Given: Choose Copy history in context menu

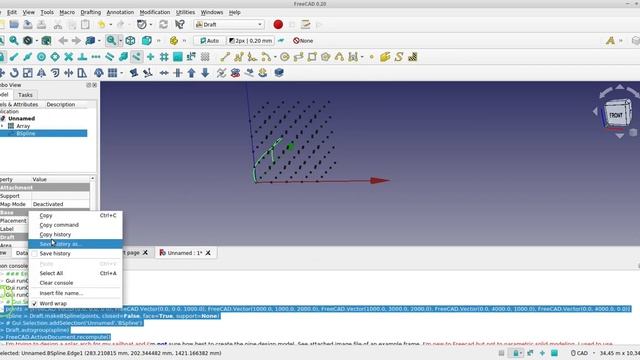Looking at the screenshot, I should (76, 234).
